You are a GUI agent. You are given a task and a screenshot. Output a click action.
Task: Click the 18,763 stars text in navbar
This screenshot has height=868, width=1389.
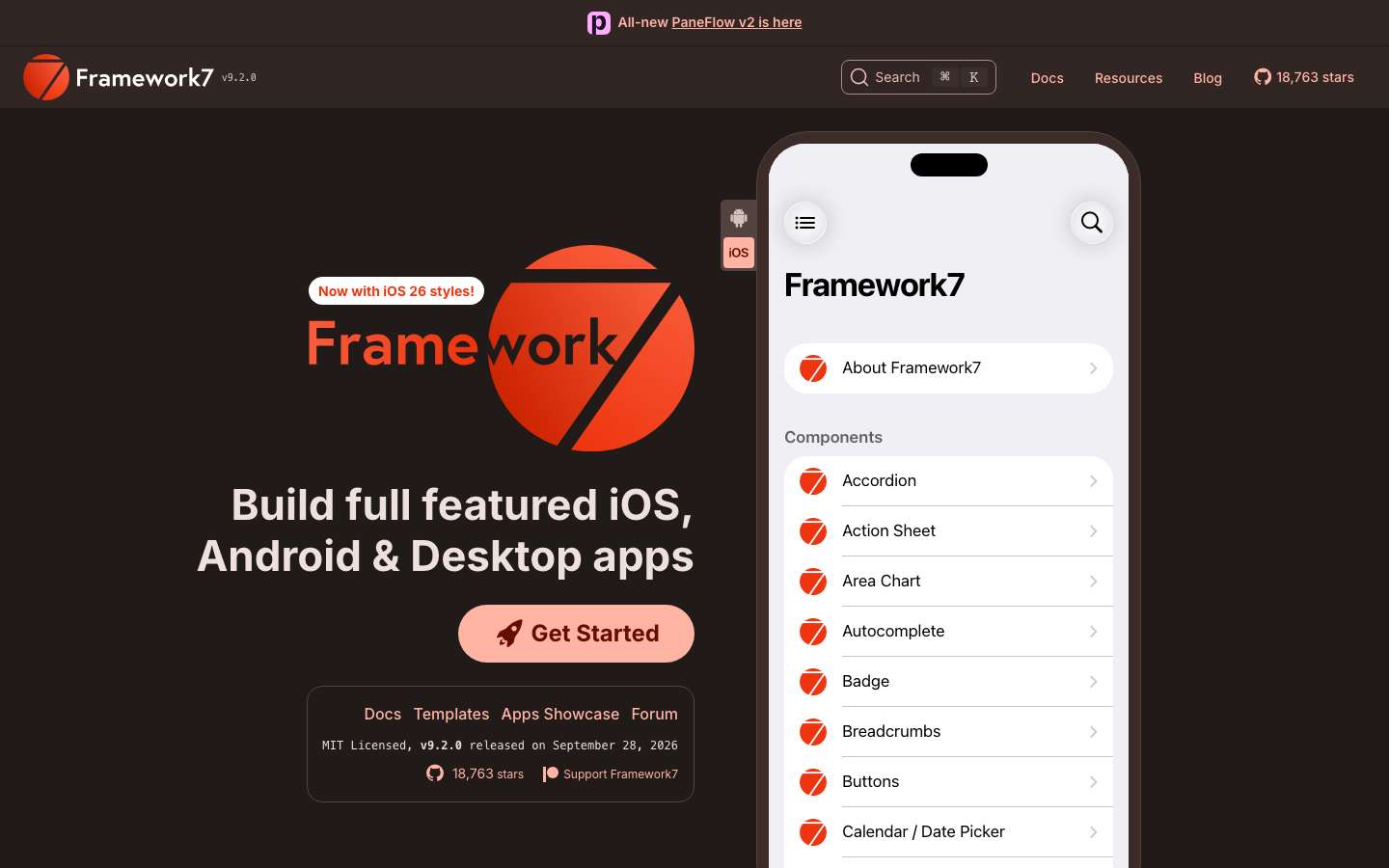(1315, 77)
